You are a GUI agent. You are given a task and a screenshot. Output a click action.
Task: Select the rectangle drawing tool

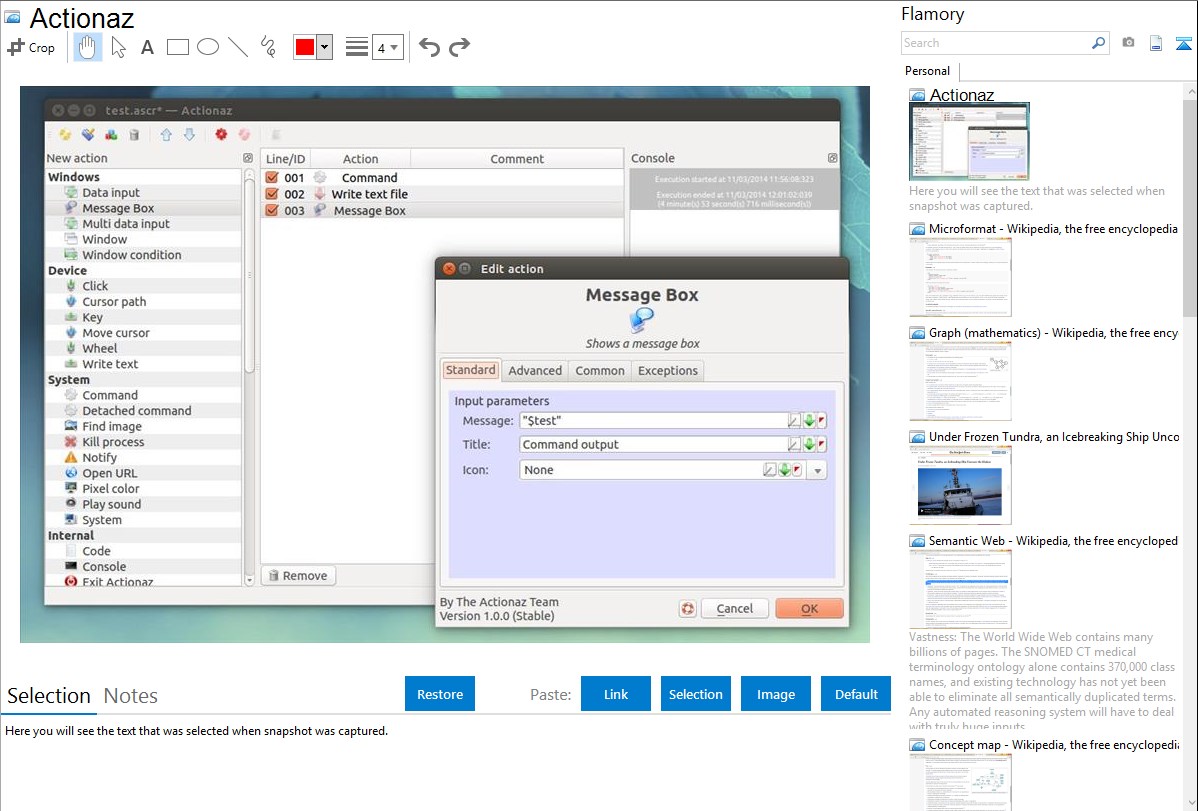click(177, 47)
